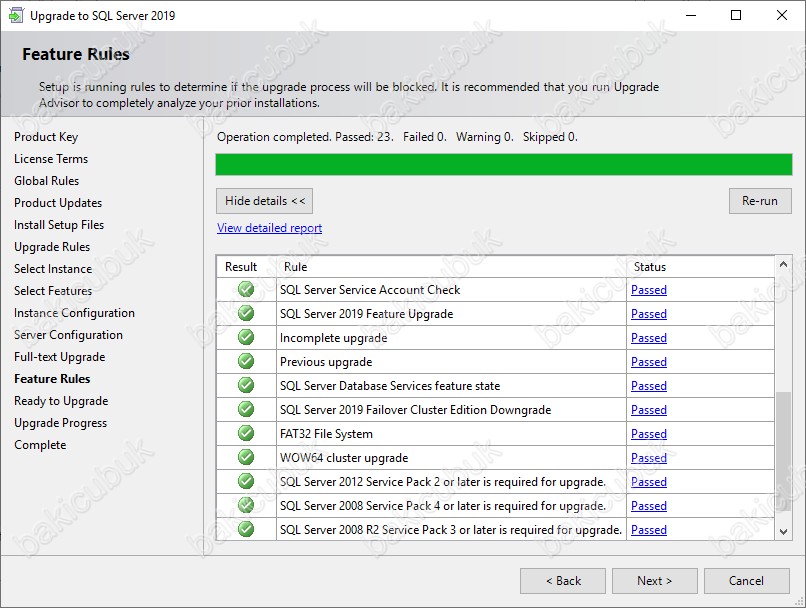Click the green check icon for WOW64 cluster upgrade
The image size is (806, 608).
[246, 457]
